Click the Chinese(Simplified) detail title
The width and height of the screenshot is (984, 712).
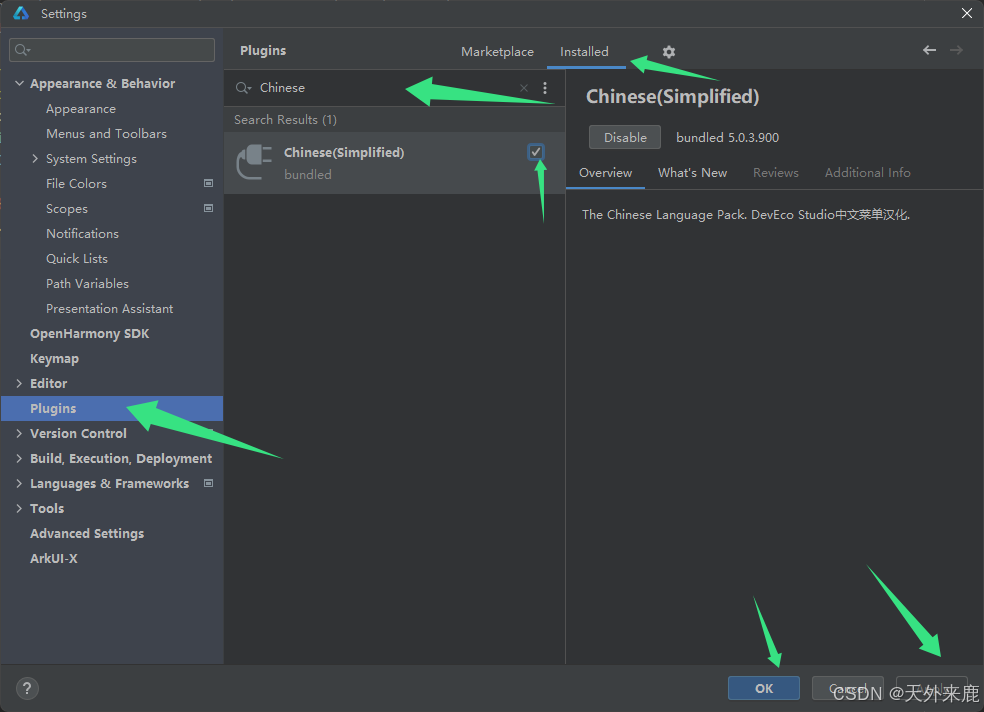(x=672, y=97)
